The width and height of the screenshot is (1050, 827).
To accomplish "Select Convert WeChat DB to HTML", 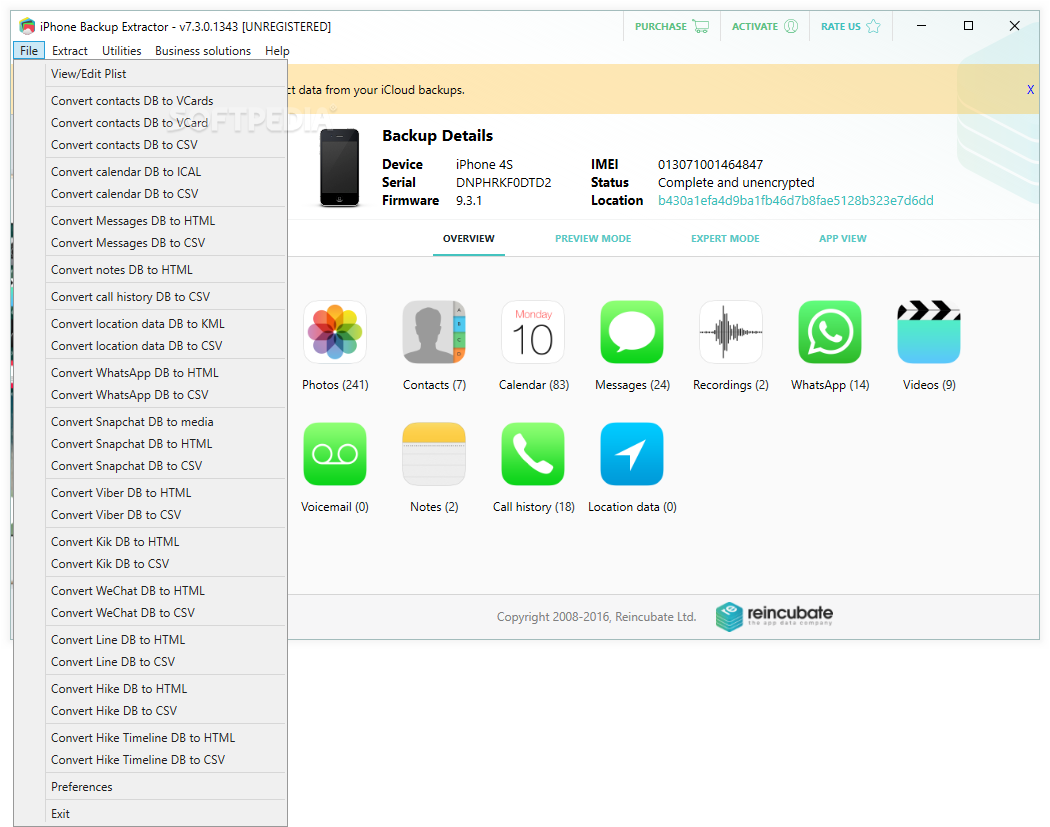I will [166, 590].
